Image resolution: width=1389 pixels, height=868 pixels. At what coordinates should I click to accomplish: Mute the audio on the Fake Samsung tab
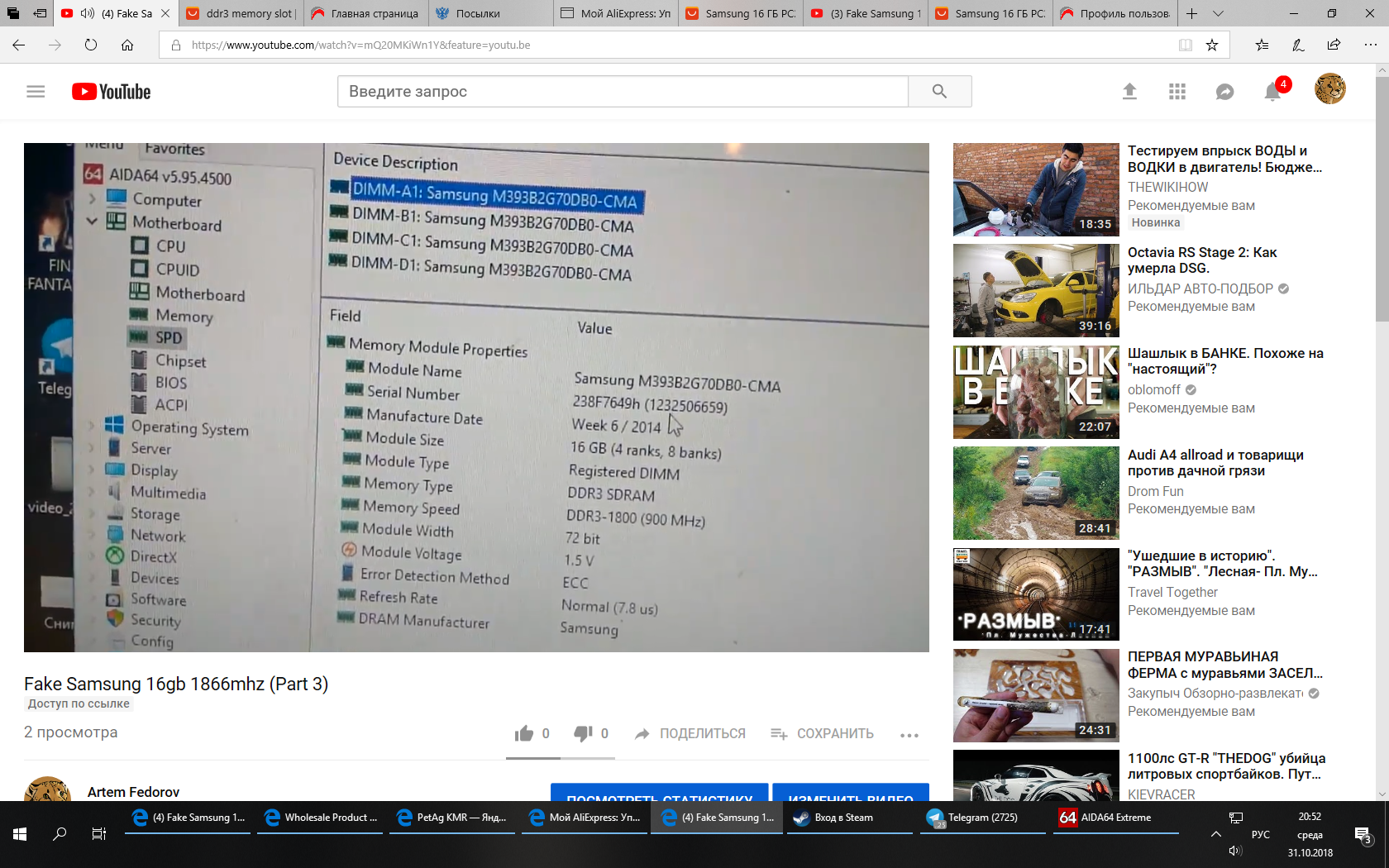(x=87, y=13)
